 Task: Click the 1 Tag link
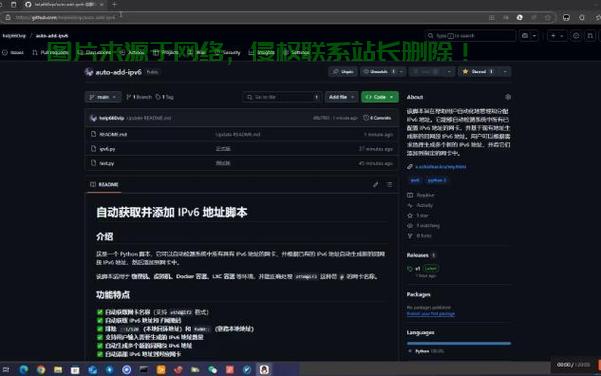coord(165,97)
